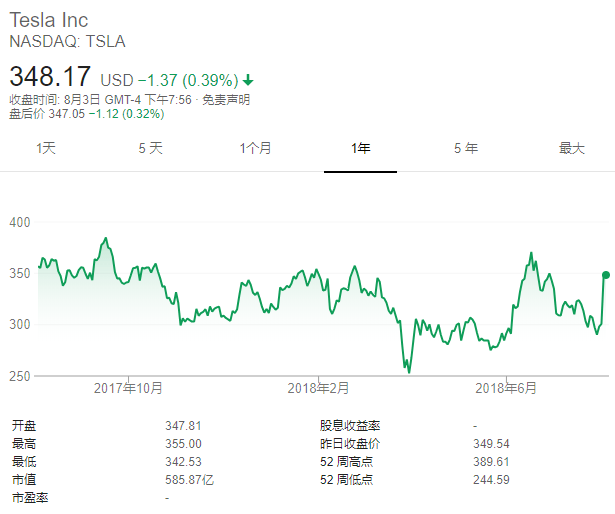
Task: Click the 2018年2月 axis label
Action: (x=318, y=388)
